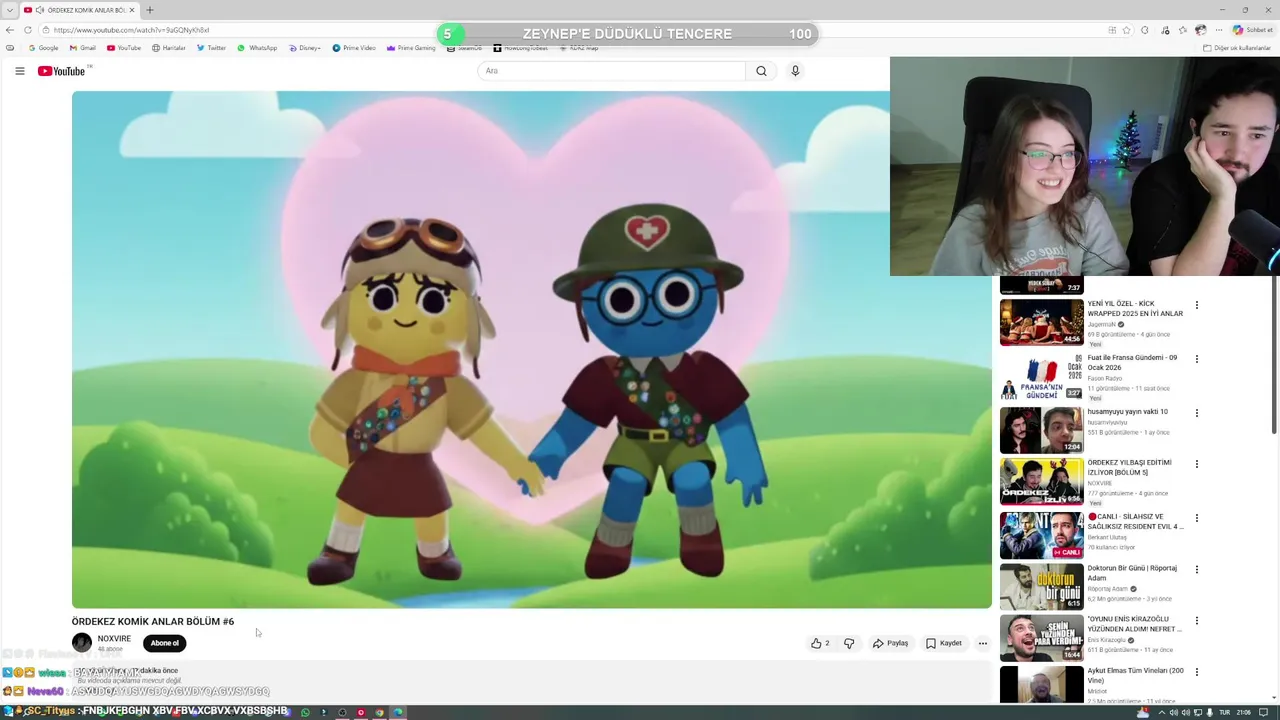This screenshot has height=720, width=1280.
Task: Open a new browser tab
Action: (149, 10)
